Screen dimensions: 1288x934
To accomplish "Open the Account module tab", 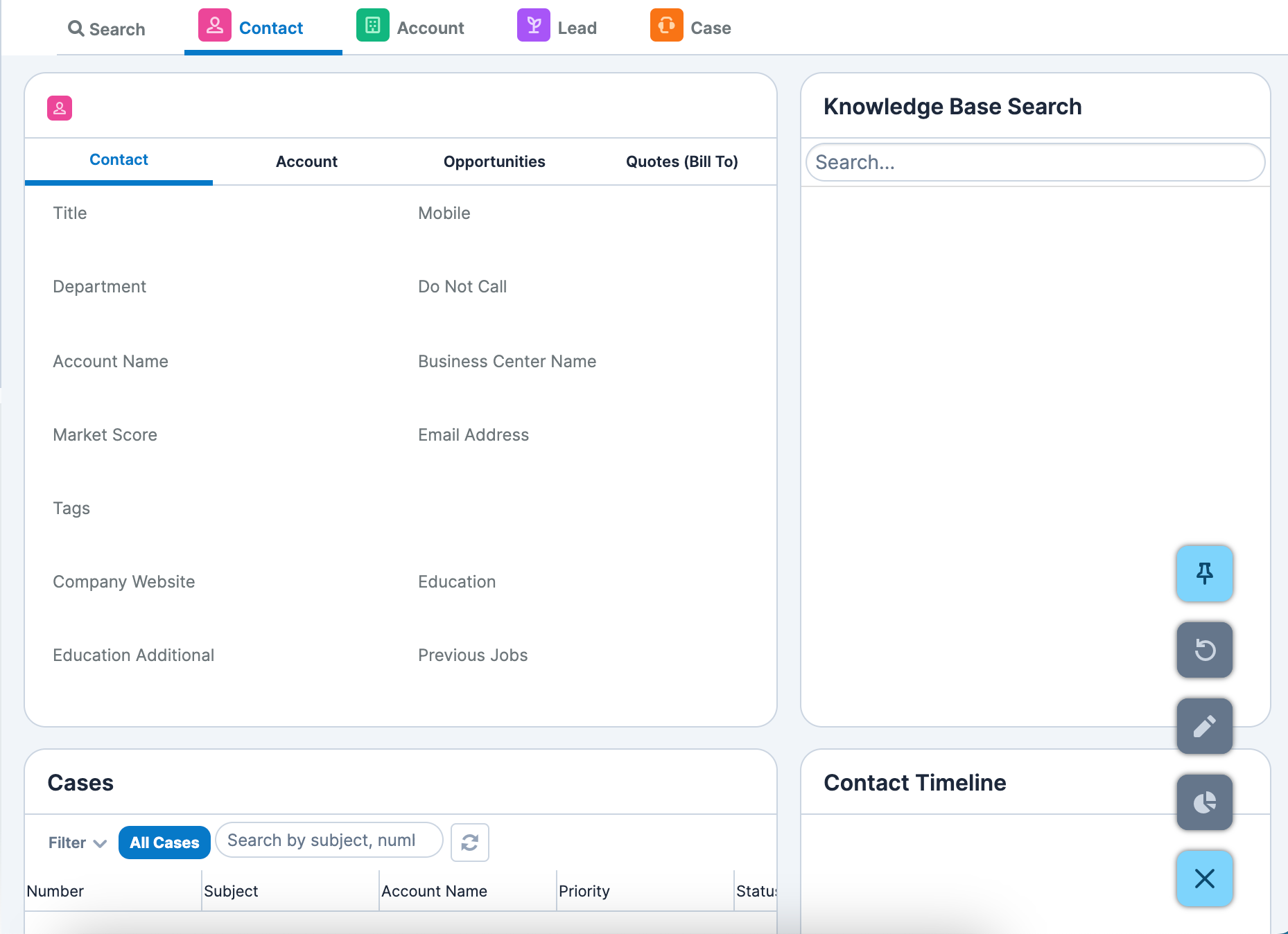I will click(410, 28).
